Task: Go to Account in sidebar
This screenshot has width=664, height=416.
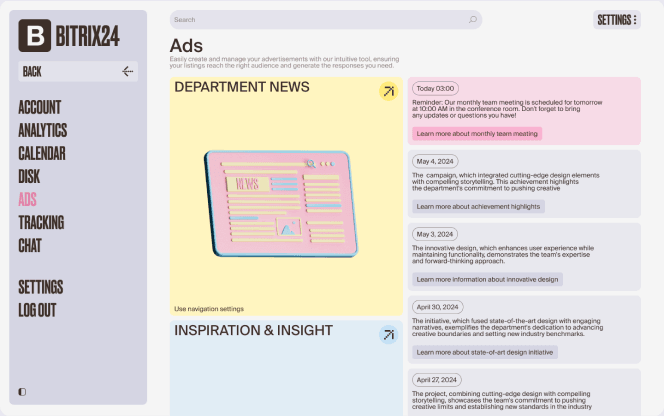Action: (40, 107)
